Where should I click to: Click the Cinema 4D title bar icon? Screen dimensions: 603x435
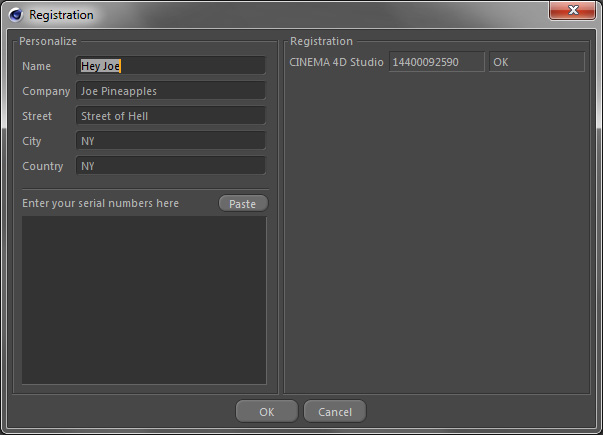point(16,15)
